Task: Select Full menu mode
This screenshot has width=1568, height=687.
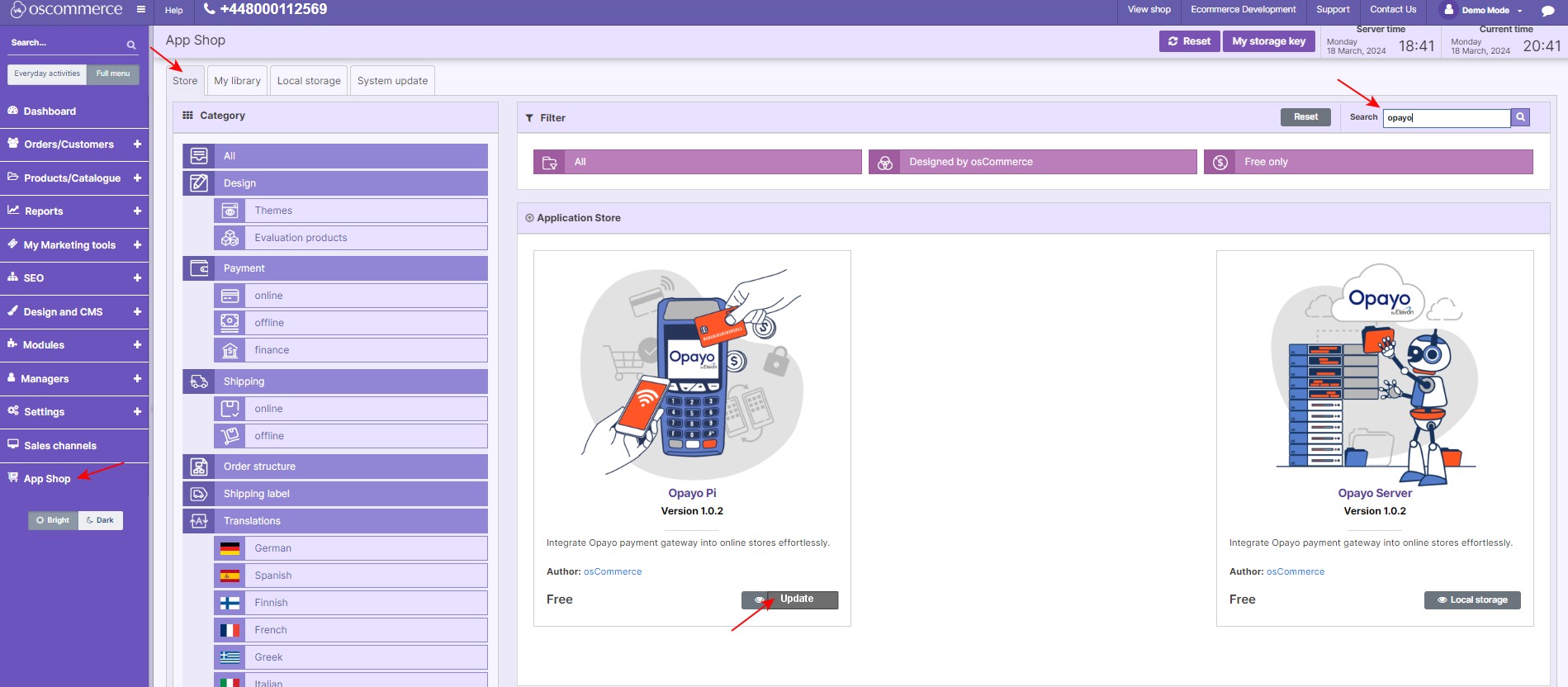Action: point(113,73)
